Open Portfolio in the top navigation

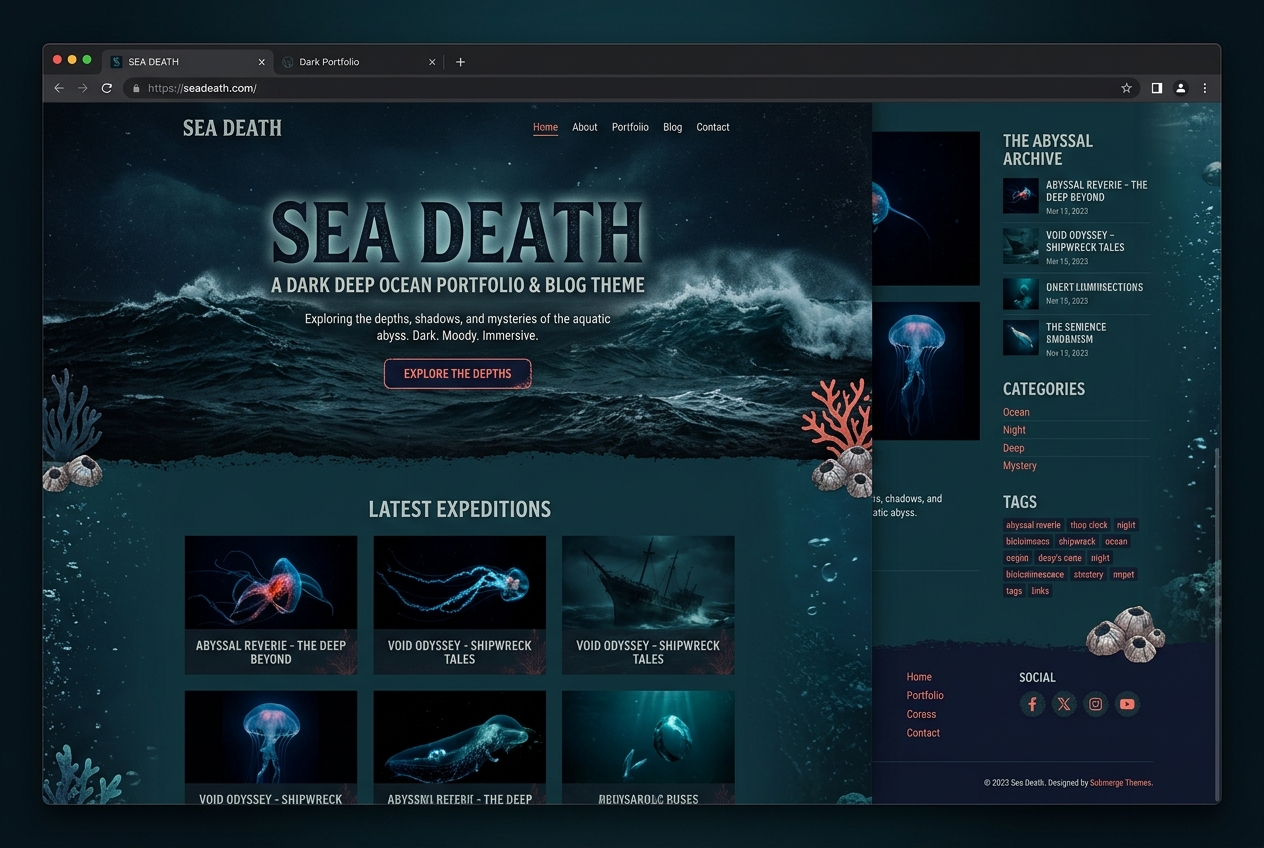click(x=630, y=127)
